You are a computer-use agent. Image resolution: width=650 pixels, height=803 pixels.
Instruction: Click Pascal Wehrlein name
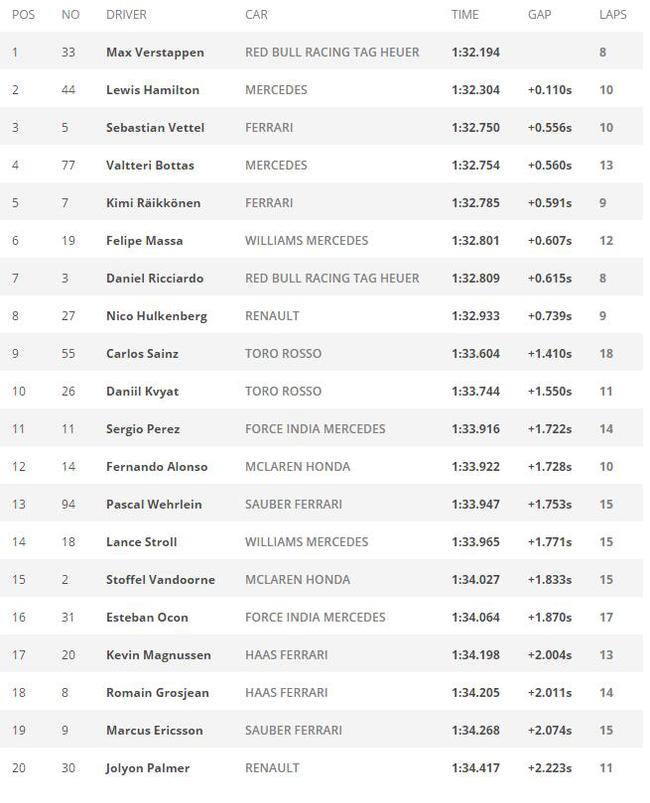coord(154,504)
